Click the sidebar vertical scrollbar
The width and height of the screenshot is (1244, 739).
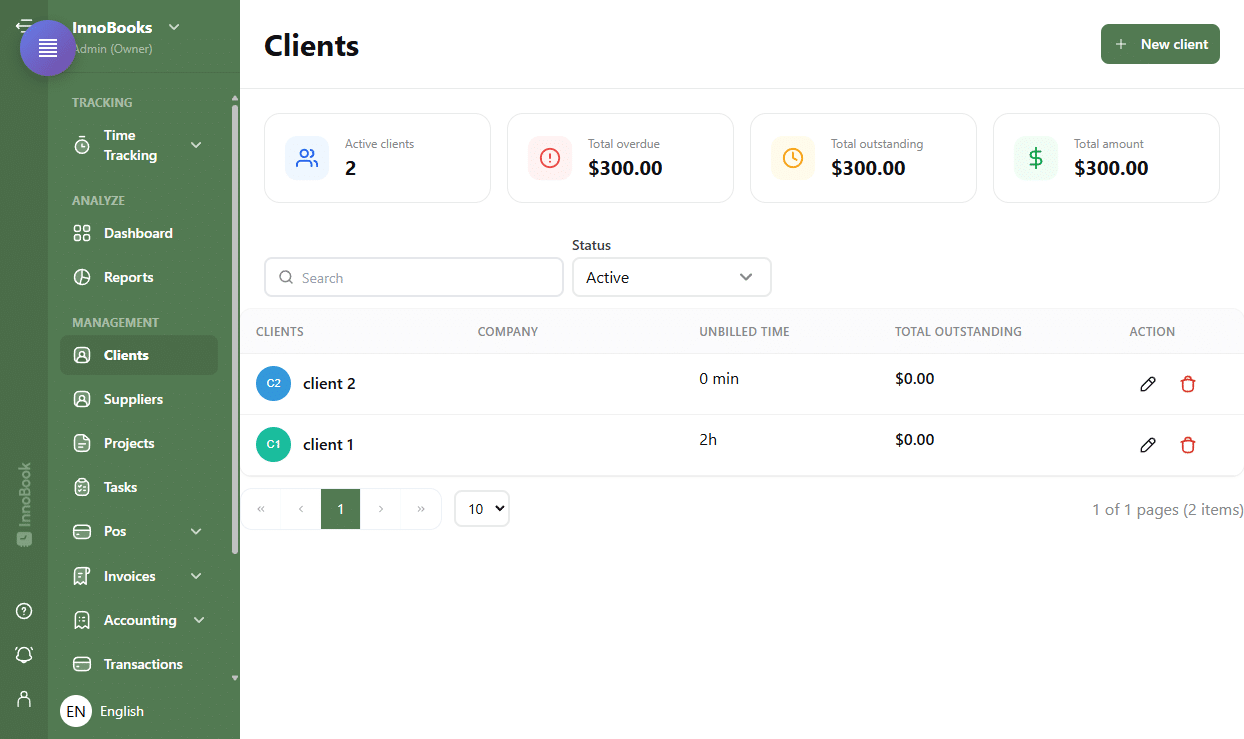coord(235,330)
